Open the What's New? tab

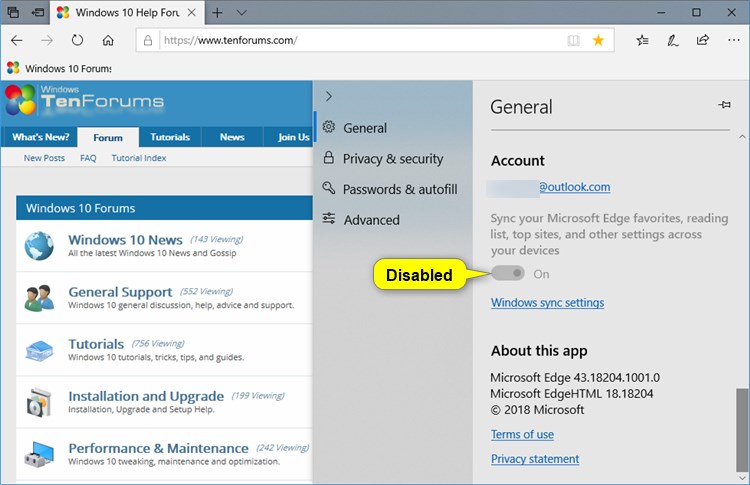pyautogui.click(x=41, y=137)
